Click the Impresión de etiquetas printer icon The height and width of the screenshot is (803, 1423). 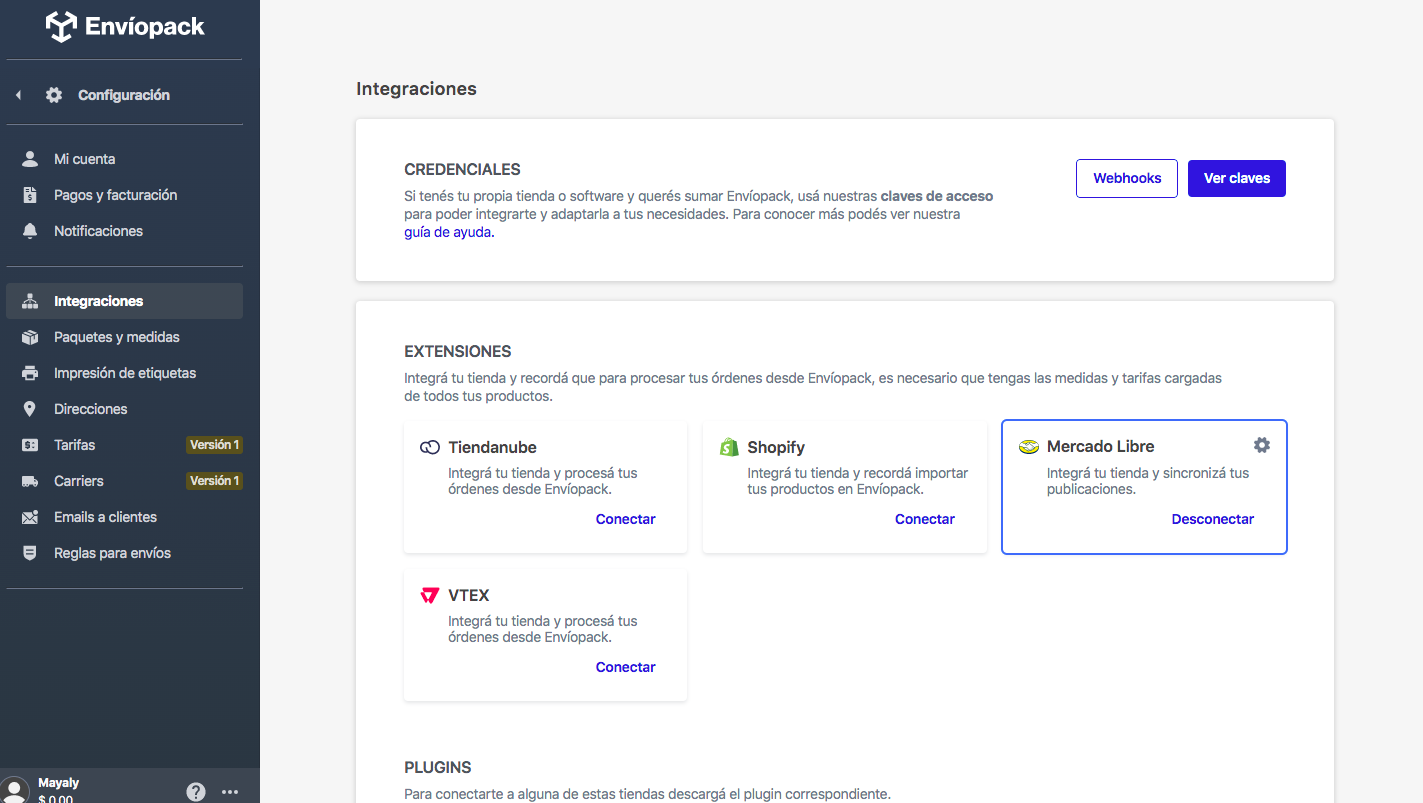(x=30, y=373)
